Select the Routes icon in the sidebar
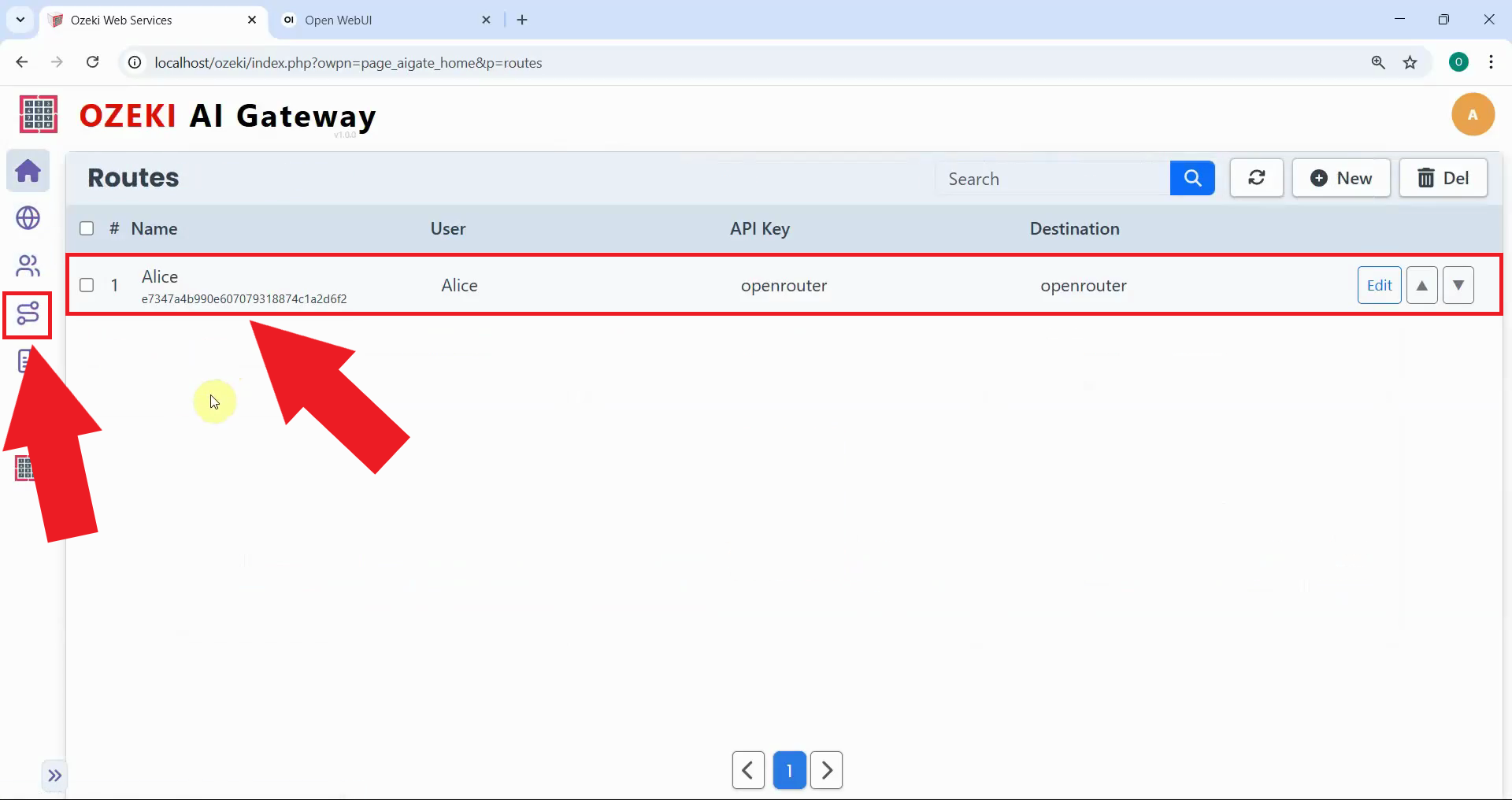 coord(28,315)
